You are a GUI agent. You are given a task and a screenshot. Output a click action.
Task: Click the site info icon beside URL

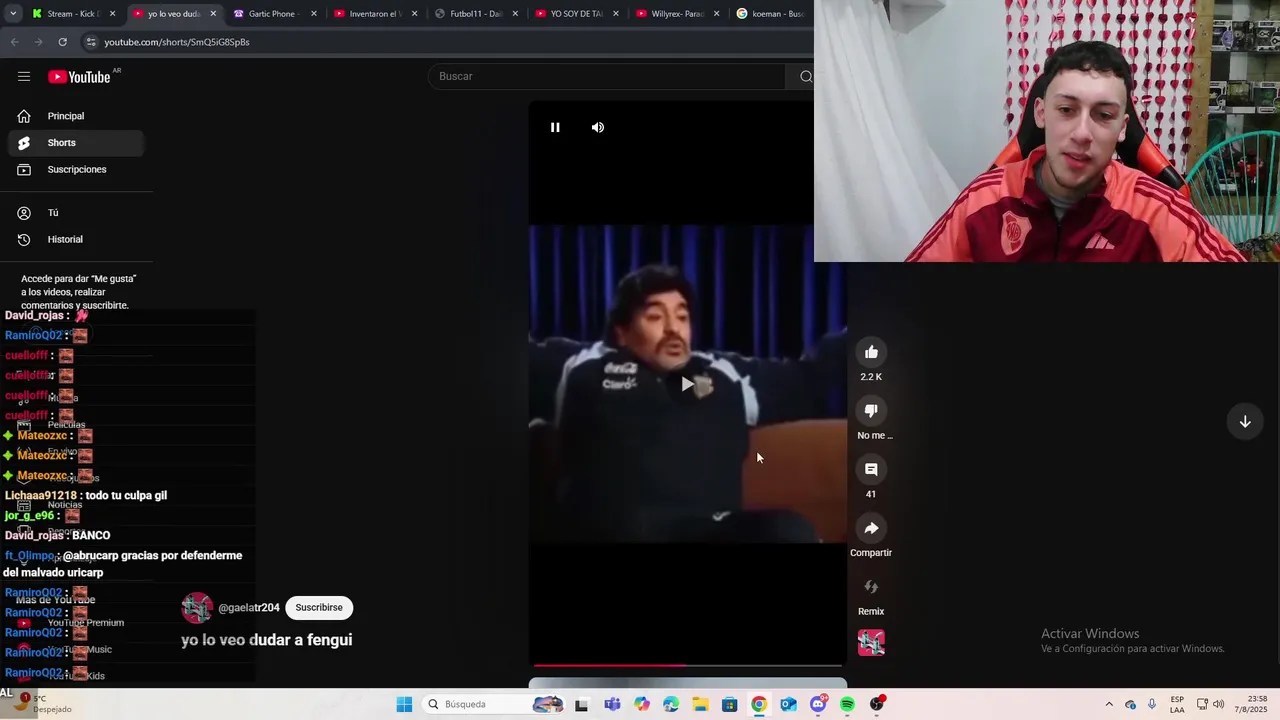coord(91,42)
